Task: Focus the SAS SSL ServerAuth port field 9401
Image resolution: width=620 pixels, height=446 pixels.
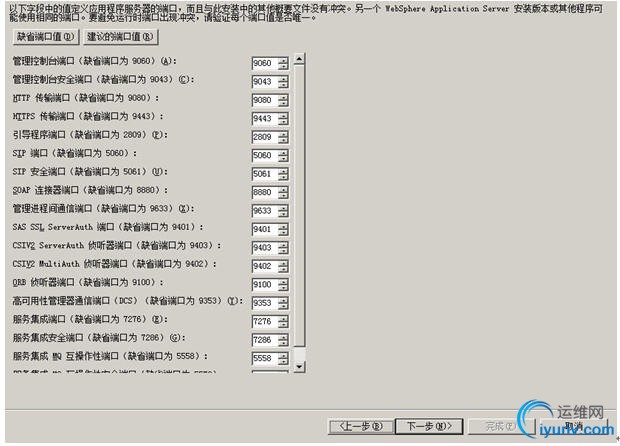Action: [265, 229]
